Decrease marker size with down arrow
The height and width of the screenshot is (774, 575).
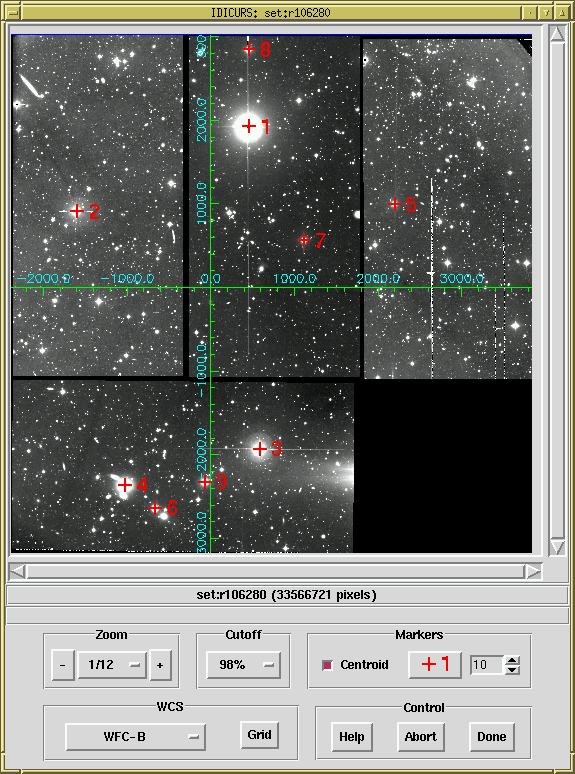pos(513,670)
